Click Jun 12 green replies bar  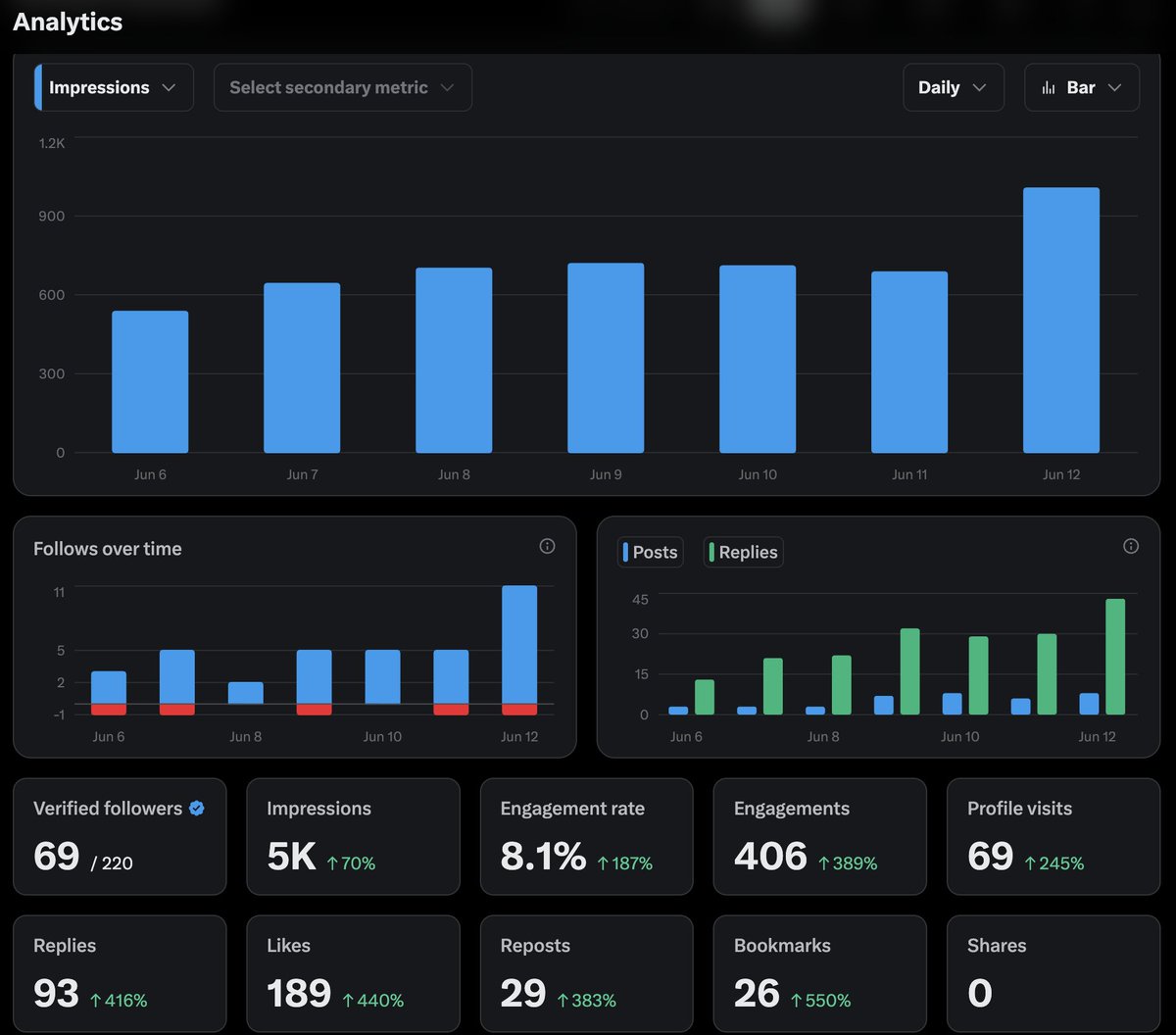coord(1115,657)
